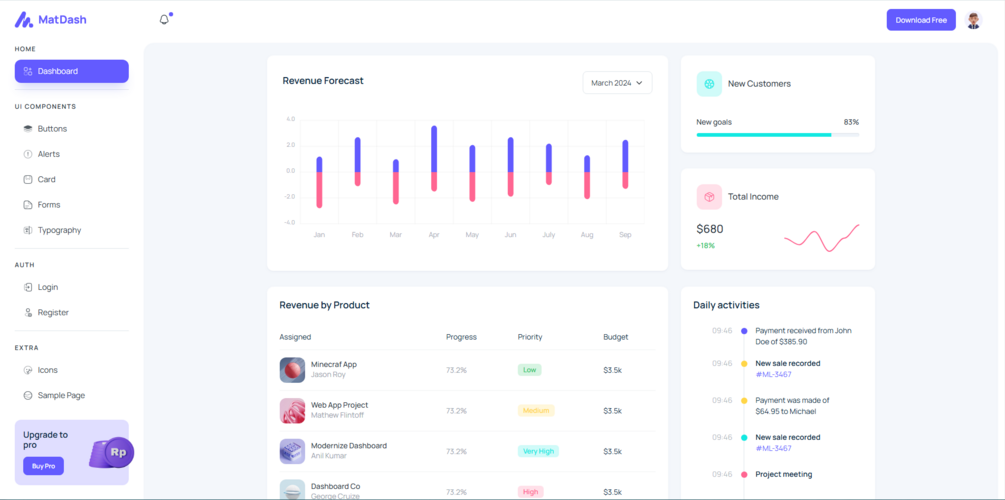Click the Assigned column header
The height and width of the screenshot is (500, 1005).
point(295,337)
